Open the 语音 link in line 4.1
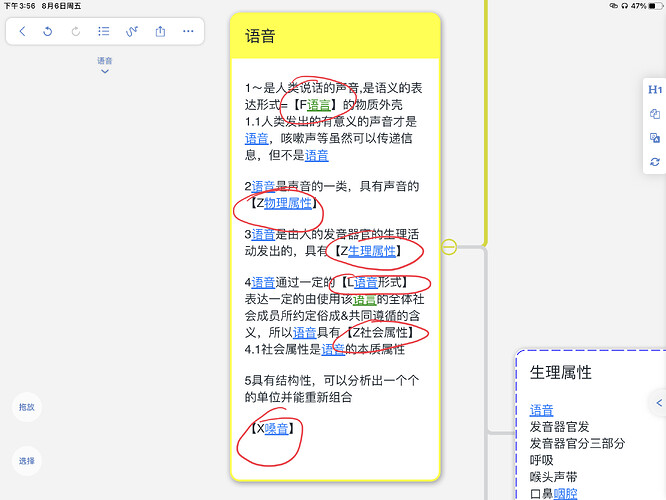Viewport: 666px width, 500px height. tap(333, 350)
